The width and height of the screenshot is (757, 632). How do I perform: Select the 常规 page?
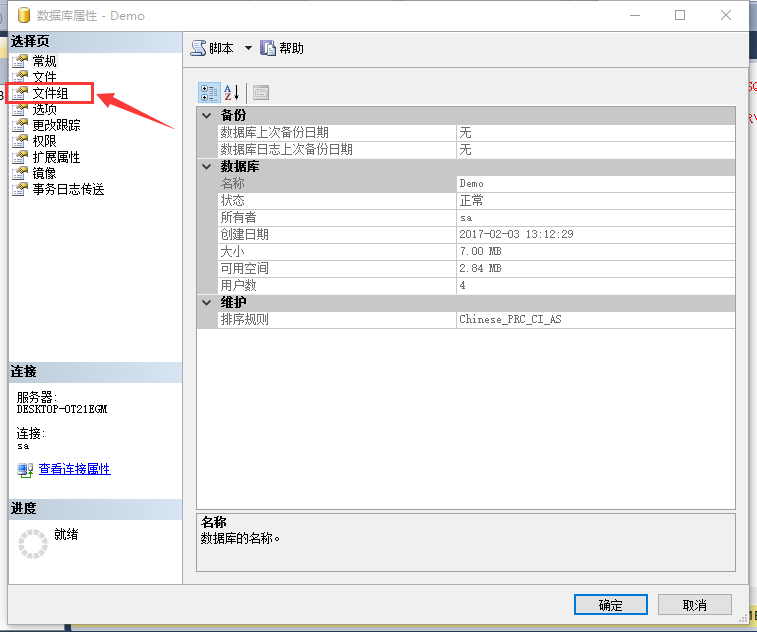click(x=44, y=61)
